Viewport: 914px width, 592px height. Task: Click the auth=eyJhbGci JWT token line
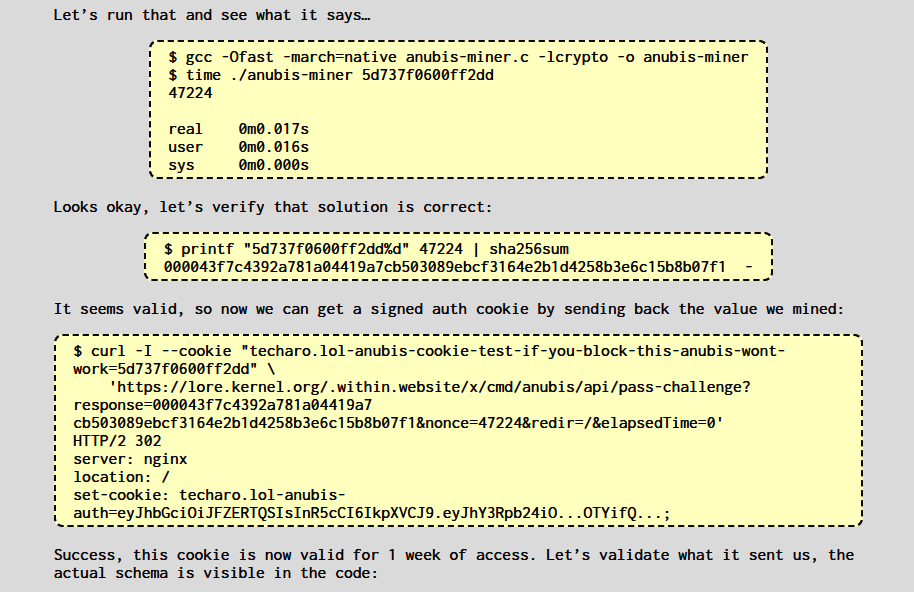[370, 513]
